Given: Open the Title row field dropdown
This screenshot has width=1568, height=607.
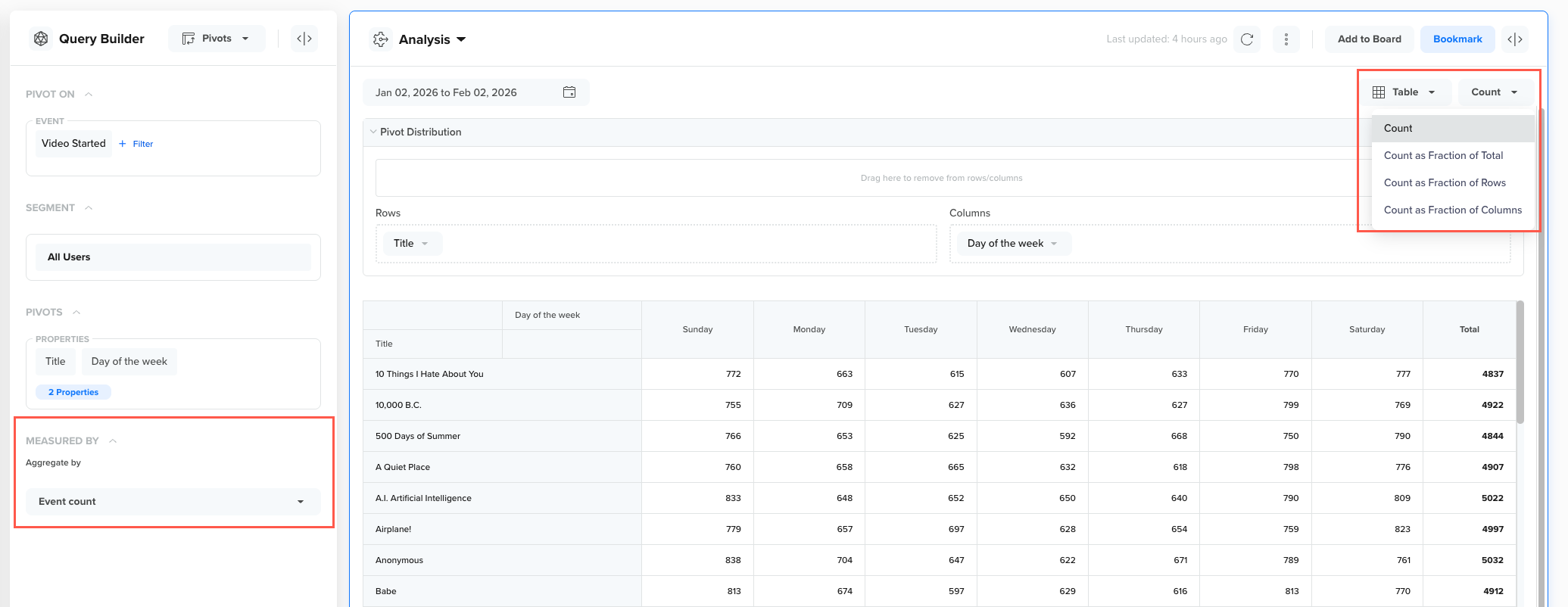Looking at the screenshot, I should pyautogui.click(x=411, y=244).
